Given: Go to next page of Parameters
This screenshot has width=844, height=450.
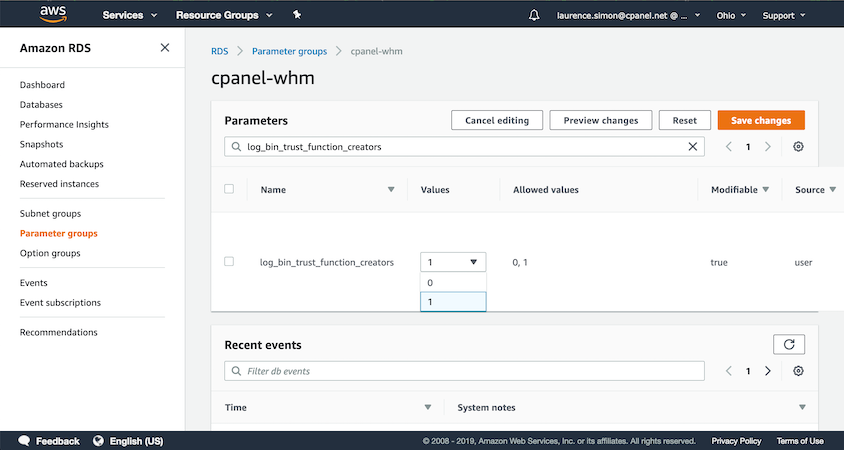Looking at the screenshot, I should (x=768, y=146).
